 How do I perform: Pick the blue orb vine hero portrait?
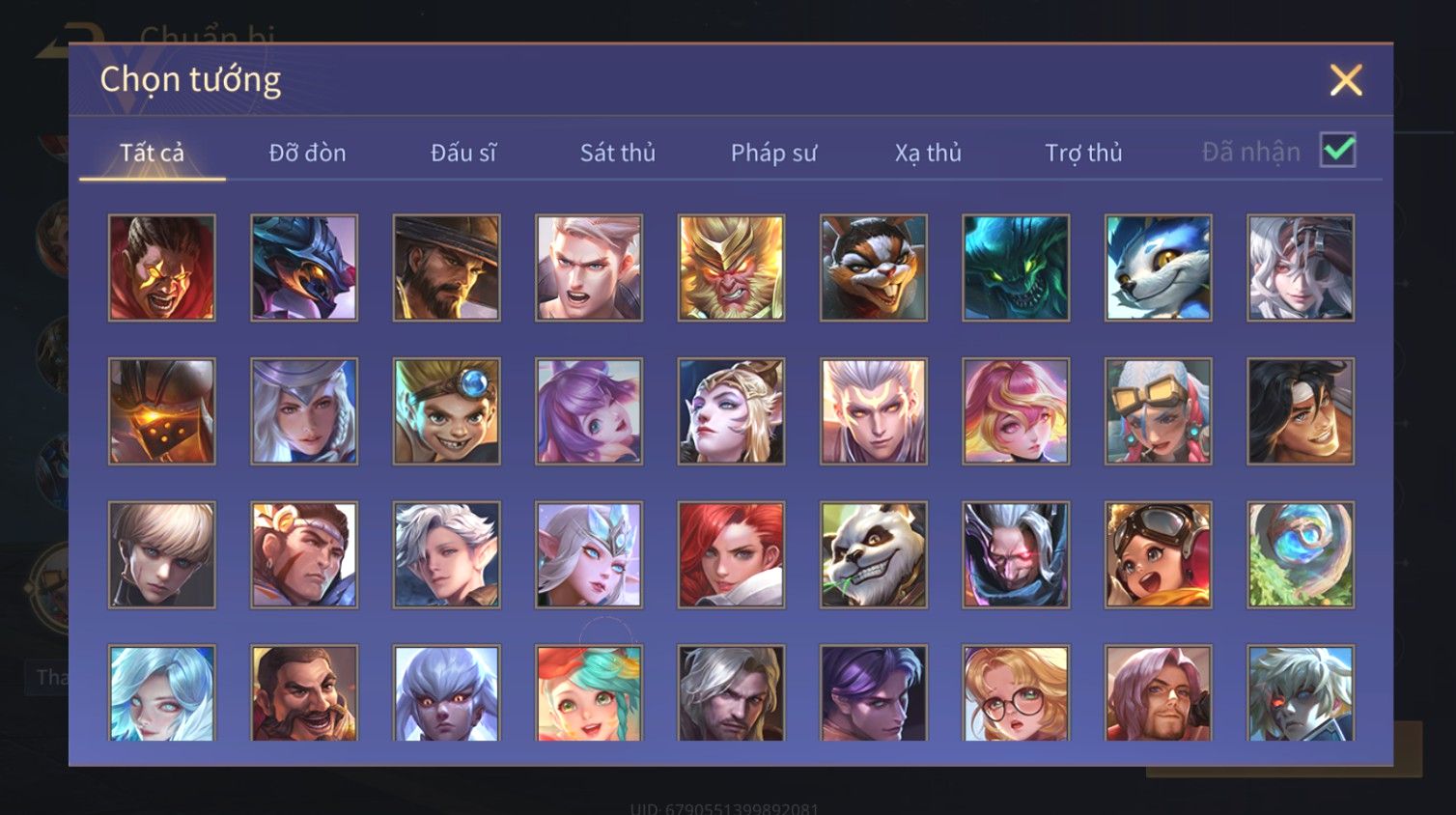pyautogui.click(x=1301, y=554)
